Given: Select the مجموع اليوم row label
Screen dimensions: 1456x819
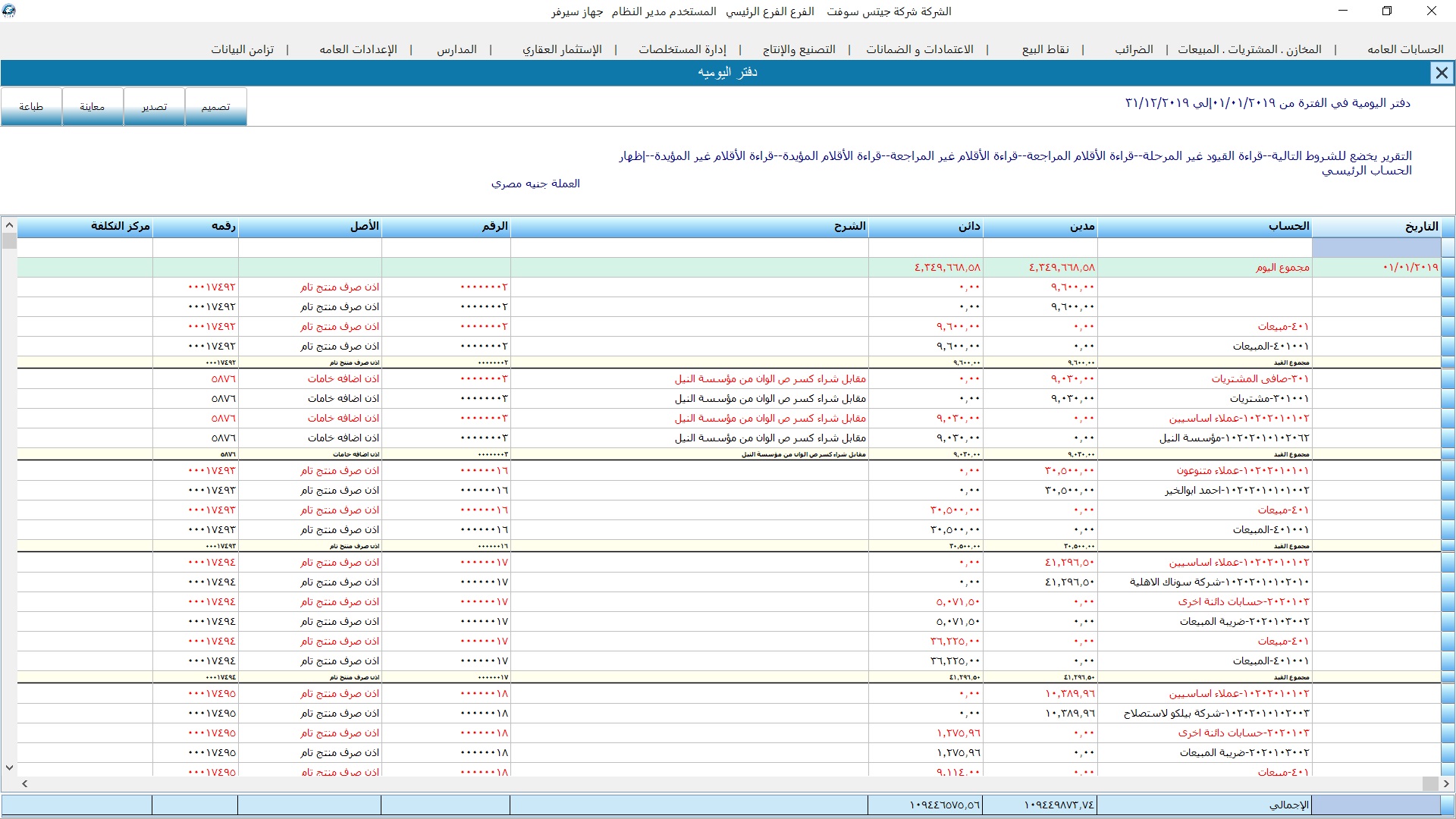Looking at the screenshot, I should click(x=1282, y=268).
